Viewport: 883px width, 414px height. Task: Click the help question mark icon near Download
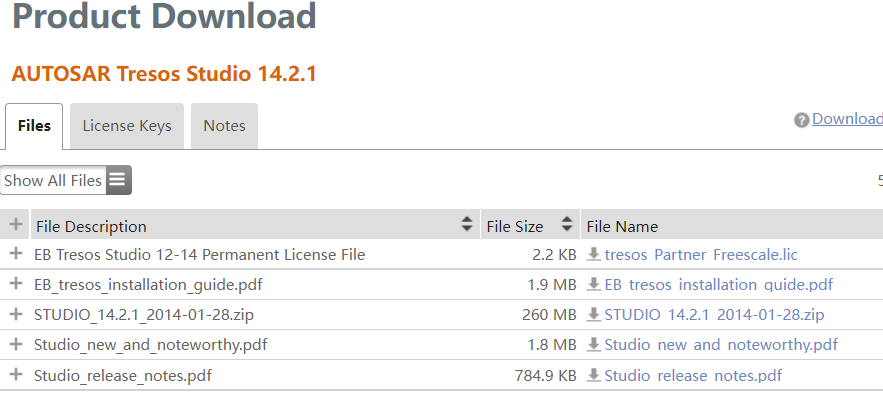coord(801,120)
